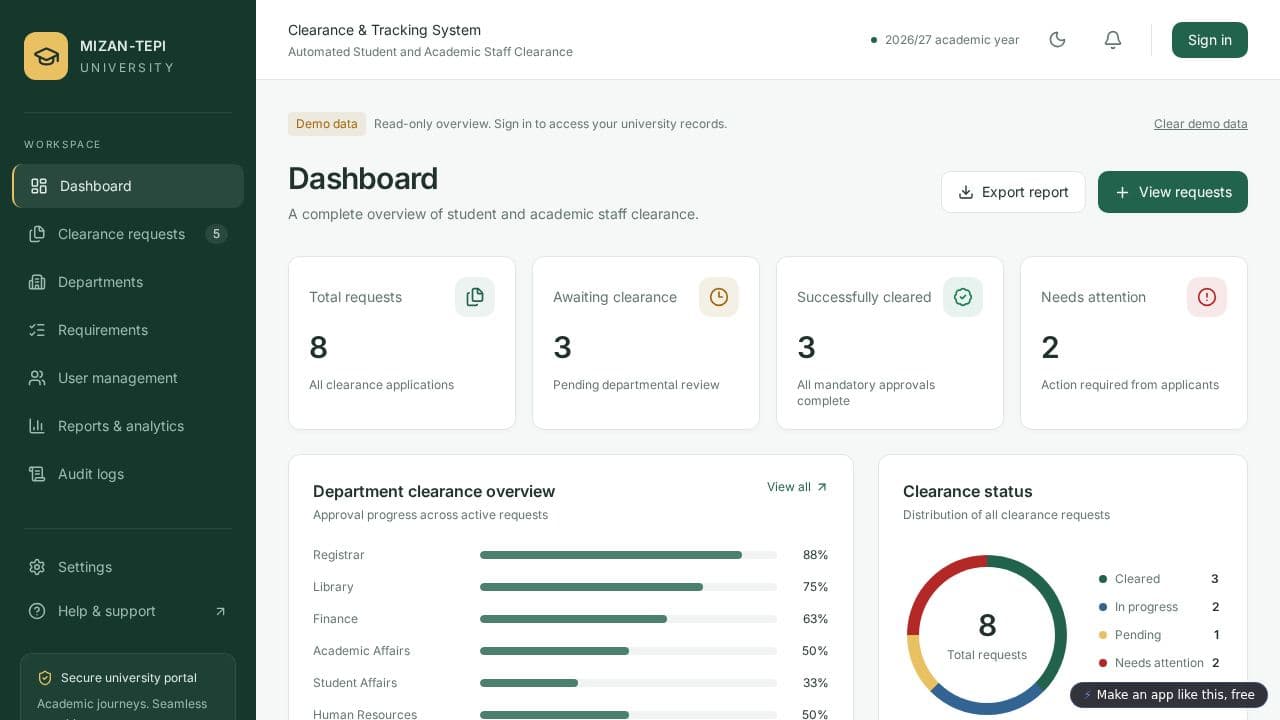Open the Dashboard menu item
Viewport: 1280px width, 720px height.
coord(128,186)
